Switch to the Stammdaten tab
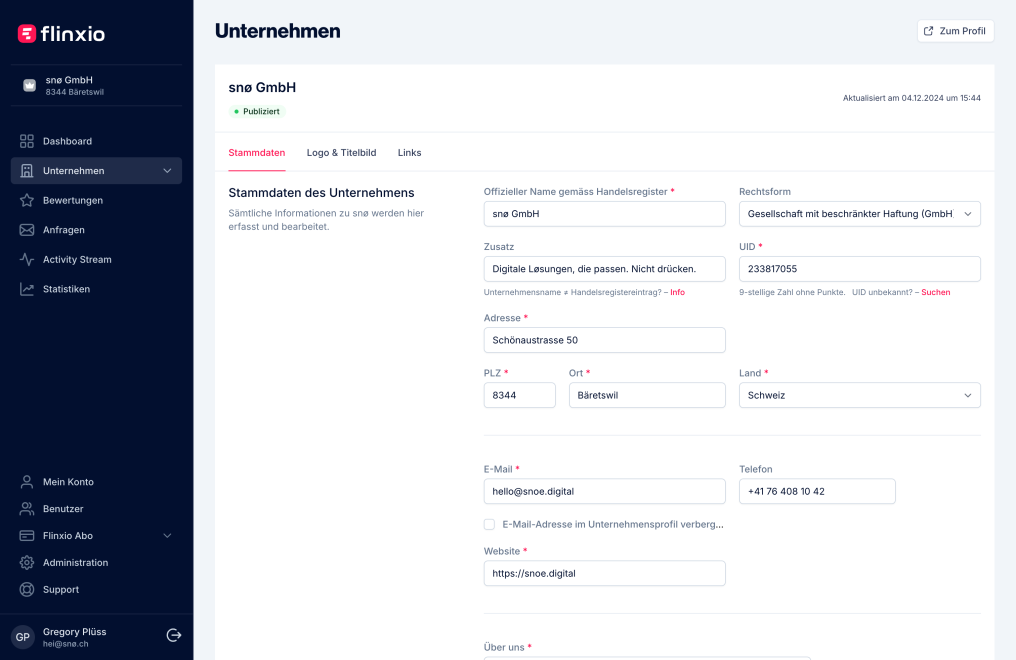 (x=257, y=153)
